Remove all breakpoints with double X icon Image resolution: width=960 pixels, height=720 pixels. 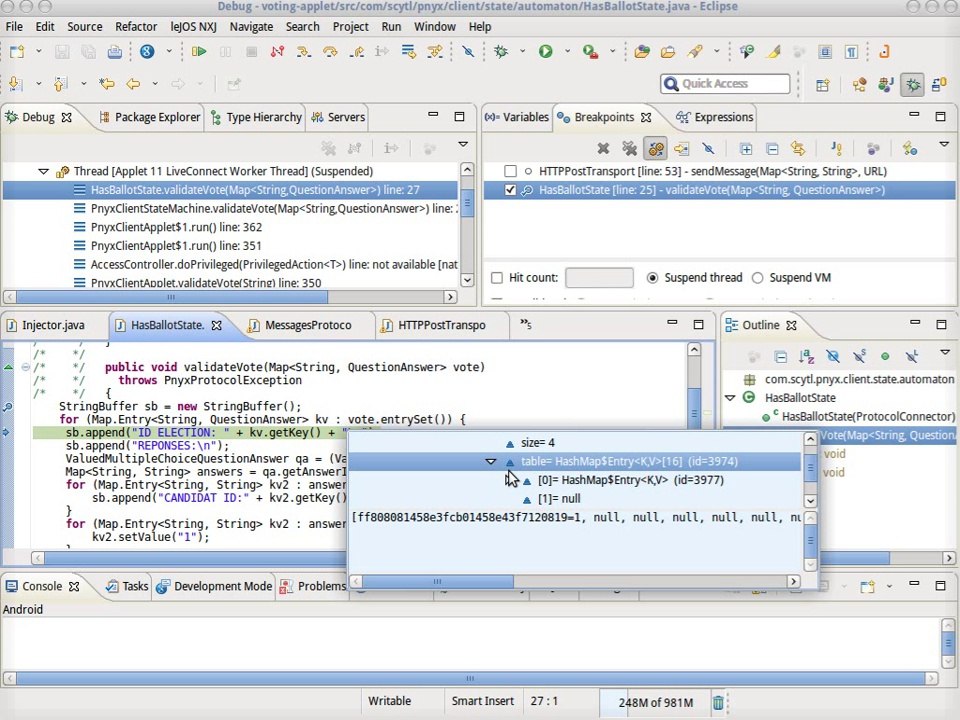pyautogui.click(x=629, y=148)
